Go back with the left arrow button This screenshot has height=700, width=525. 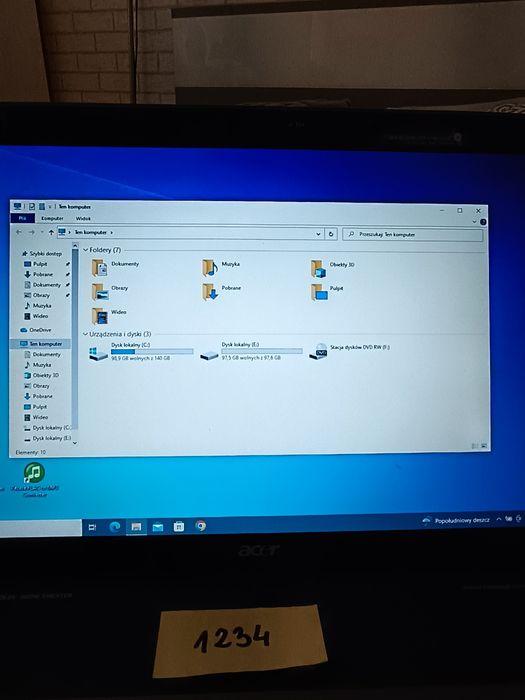pyautogui.click(x=19, y=232)
